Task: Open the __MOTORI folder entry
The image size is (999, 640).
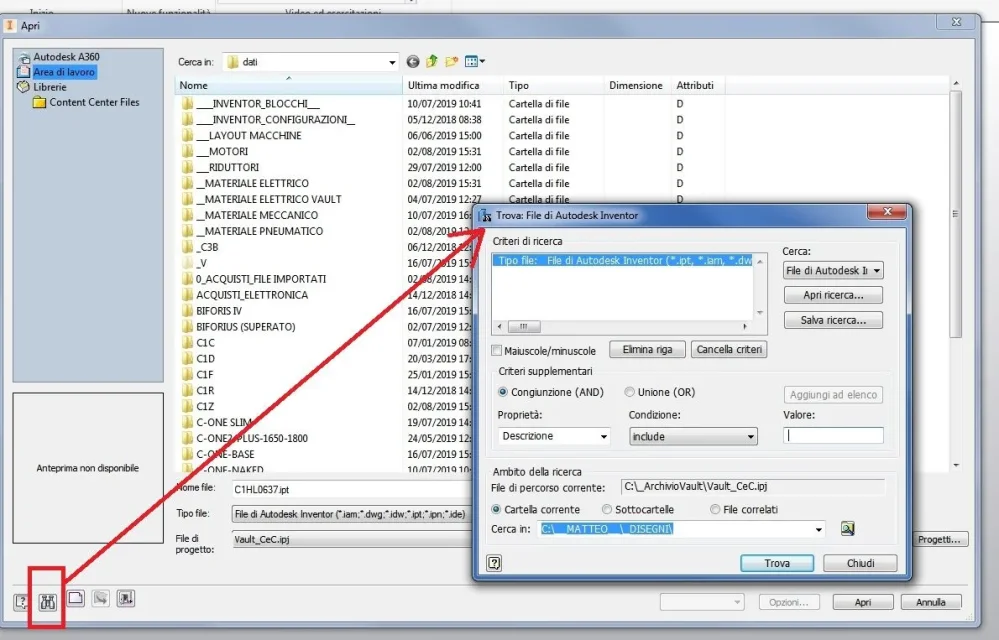Action: (x=222, y=152)
